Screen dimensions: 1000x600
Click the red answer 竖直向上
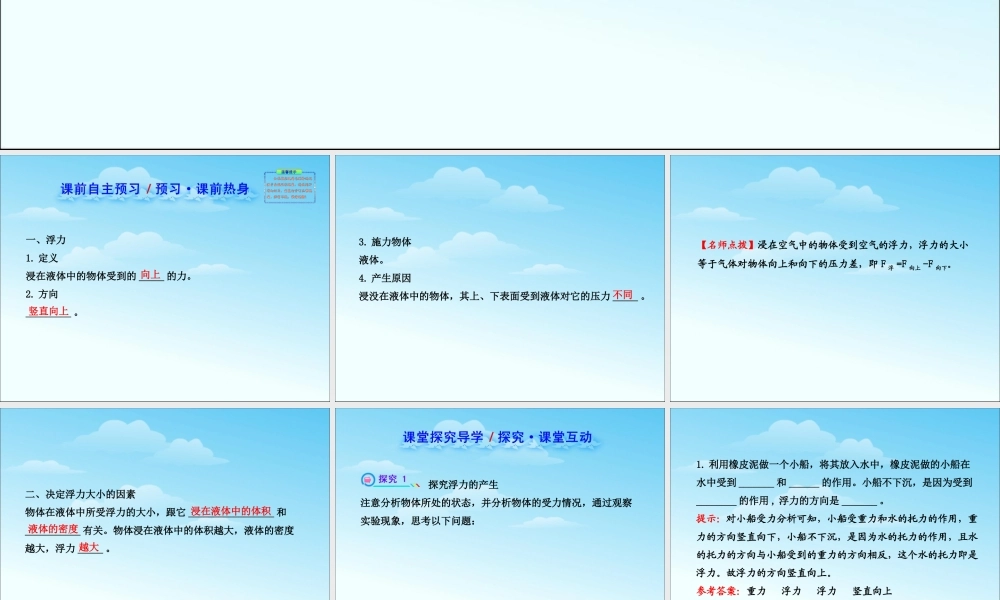[x=49, y=311]
